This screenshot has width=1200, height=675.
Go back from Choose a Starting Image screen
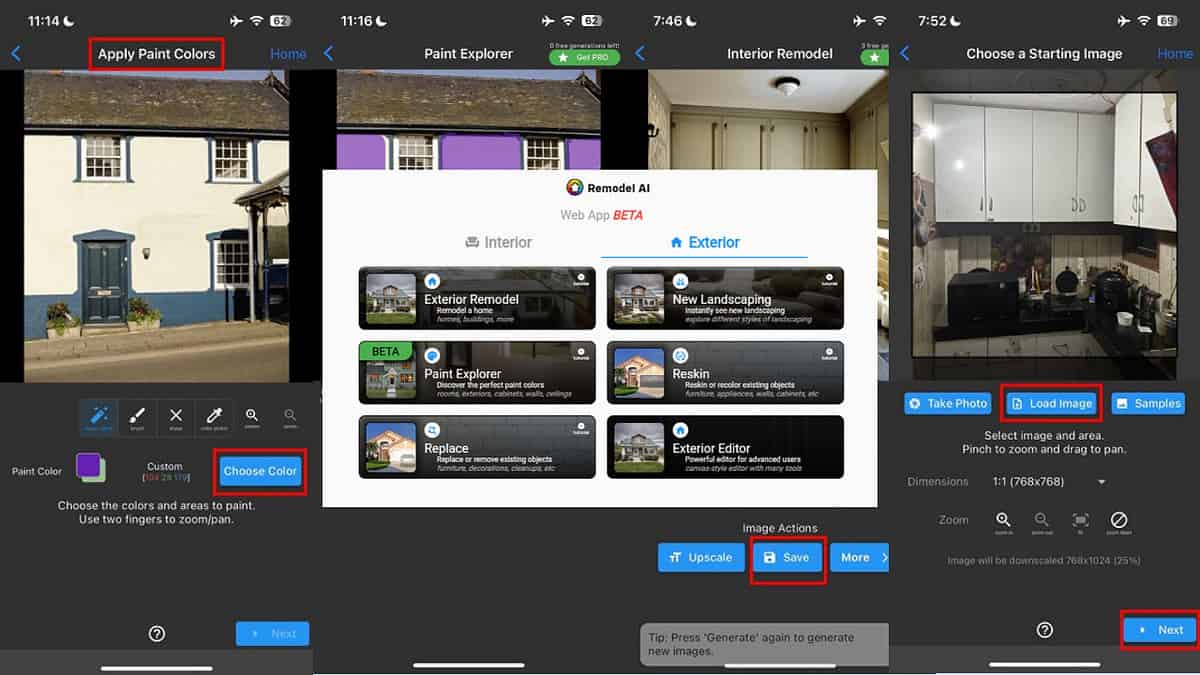[905, 54]
